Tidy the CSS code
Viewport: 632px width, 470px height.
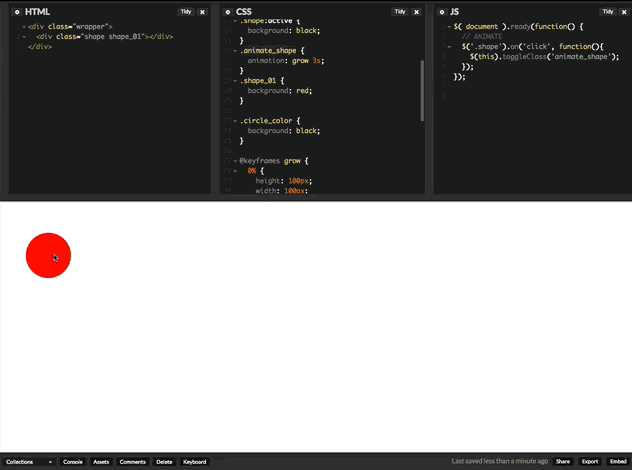[399, 12]
